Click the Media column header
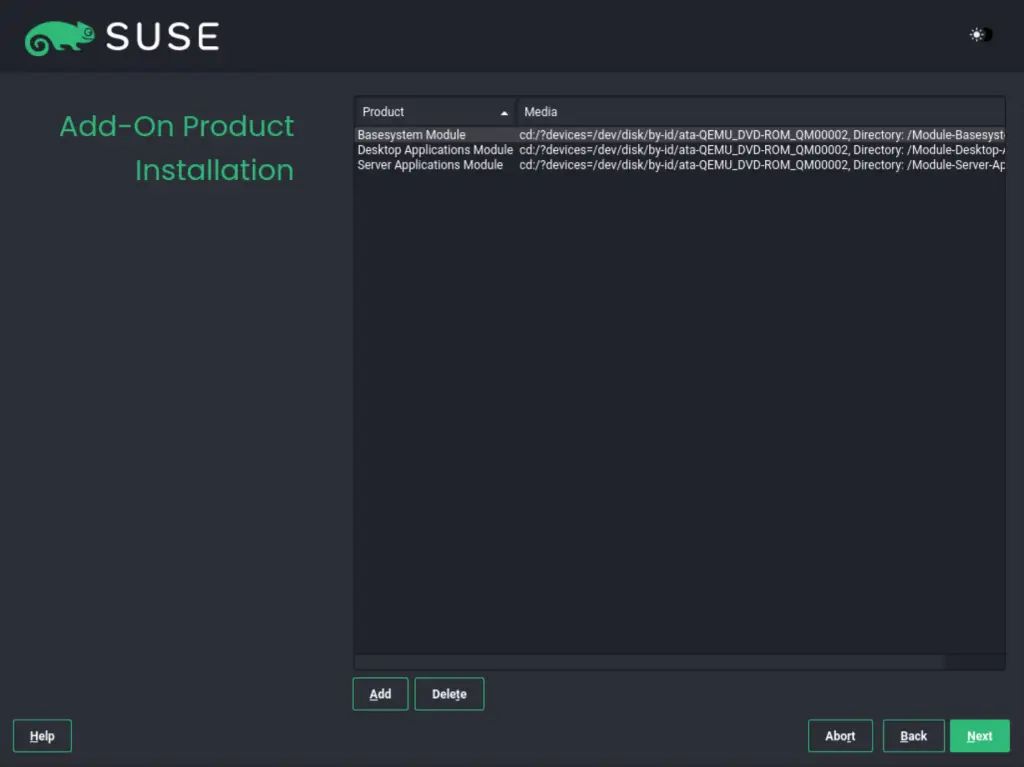The image size is (1024, 767). click(600, 111)
